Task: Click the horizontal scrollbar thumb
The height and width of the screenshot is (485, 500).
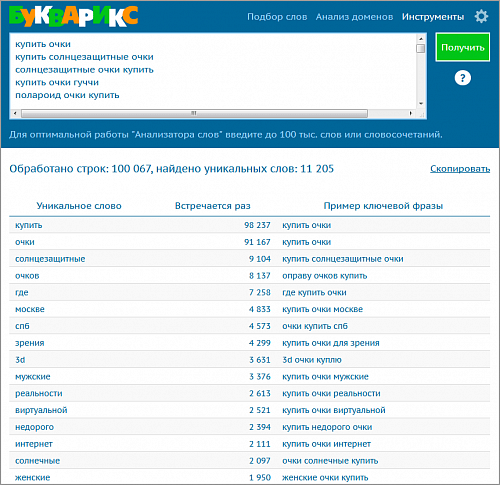Action: tap(194, 113)
